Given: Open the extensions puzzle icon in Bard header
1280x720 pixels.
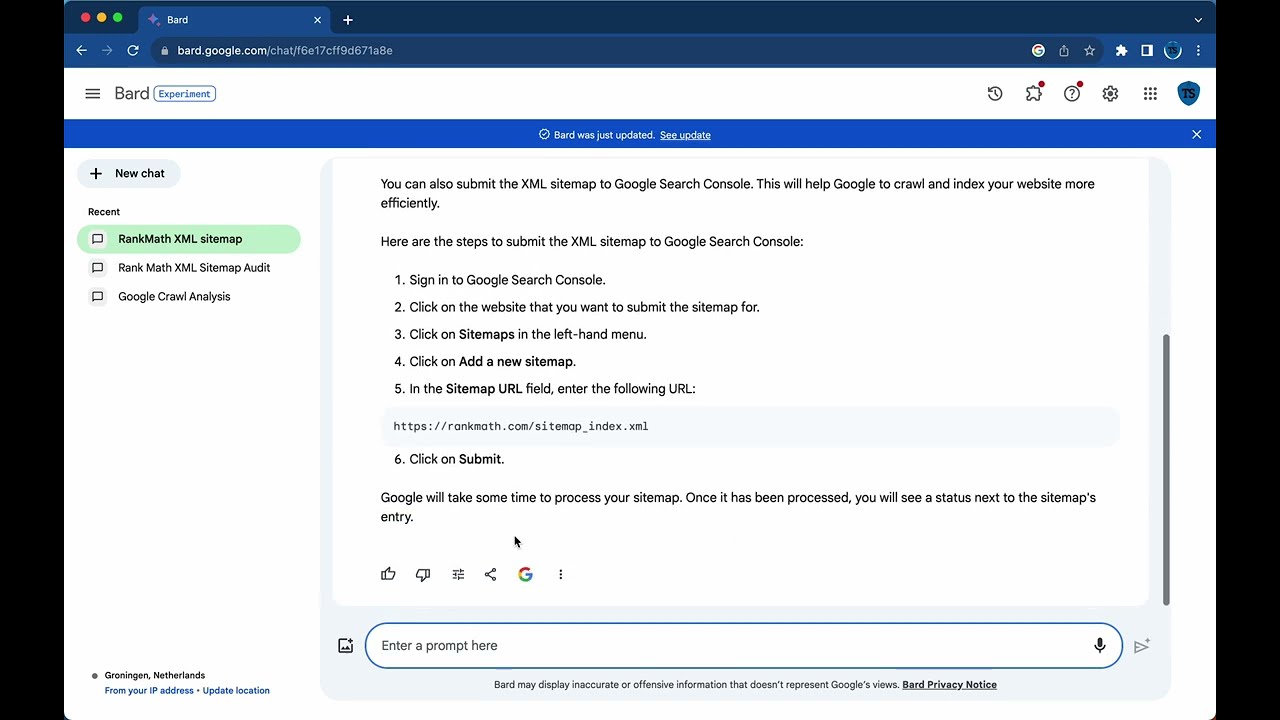Looking at the screenshot, I should [1034, 94].
